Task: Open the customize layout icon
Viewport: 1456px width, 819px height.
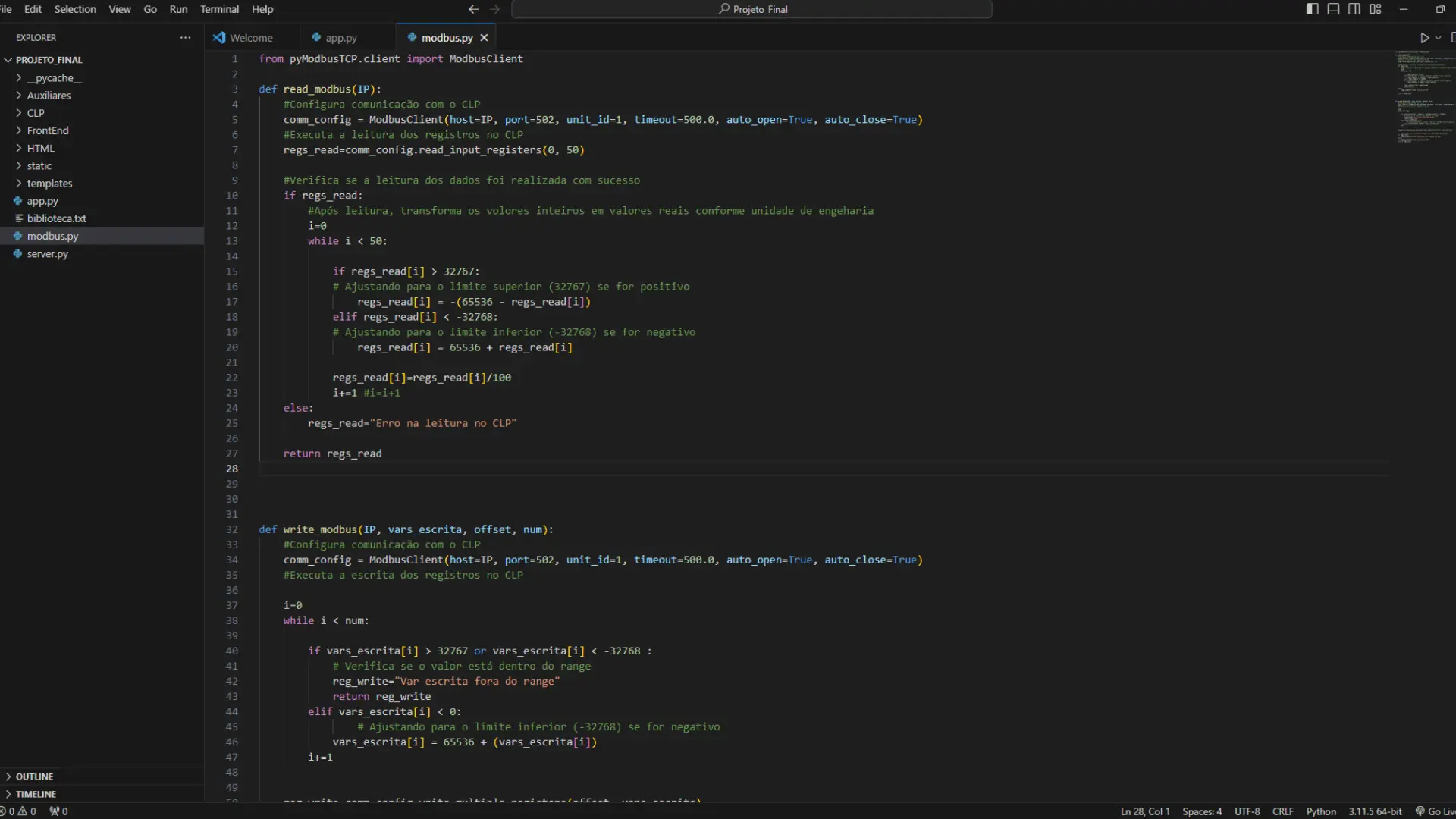Action: [1376, 9]
